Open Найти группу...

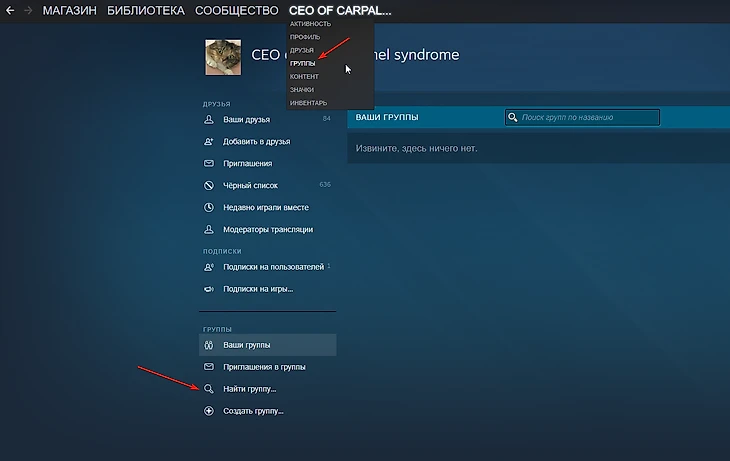click(x=250, y=389)
